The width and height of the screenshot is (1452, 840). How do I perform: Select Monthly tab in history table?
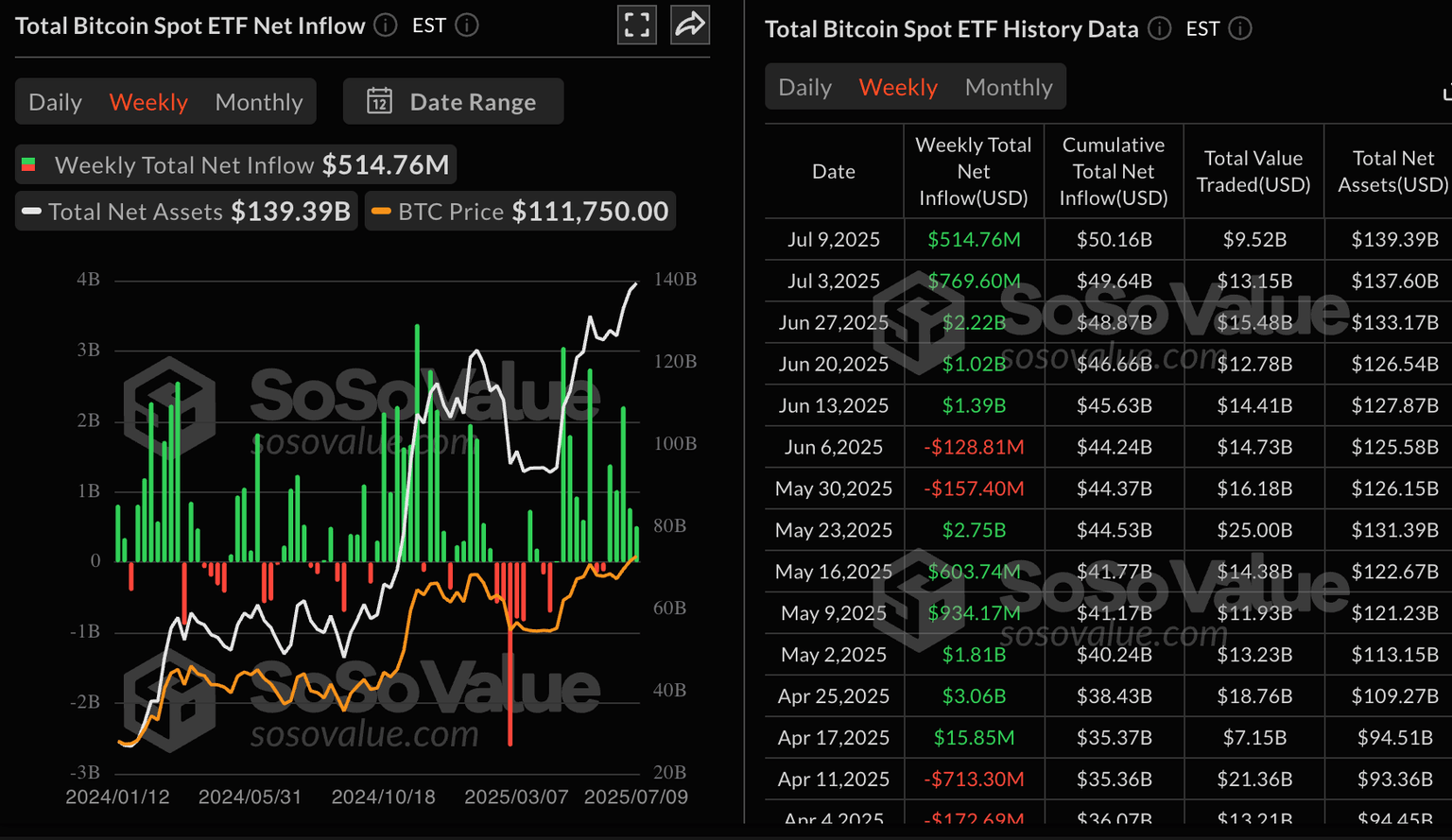[1009, 87]
